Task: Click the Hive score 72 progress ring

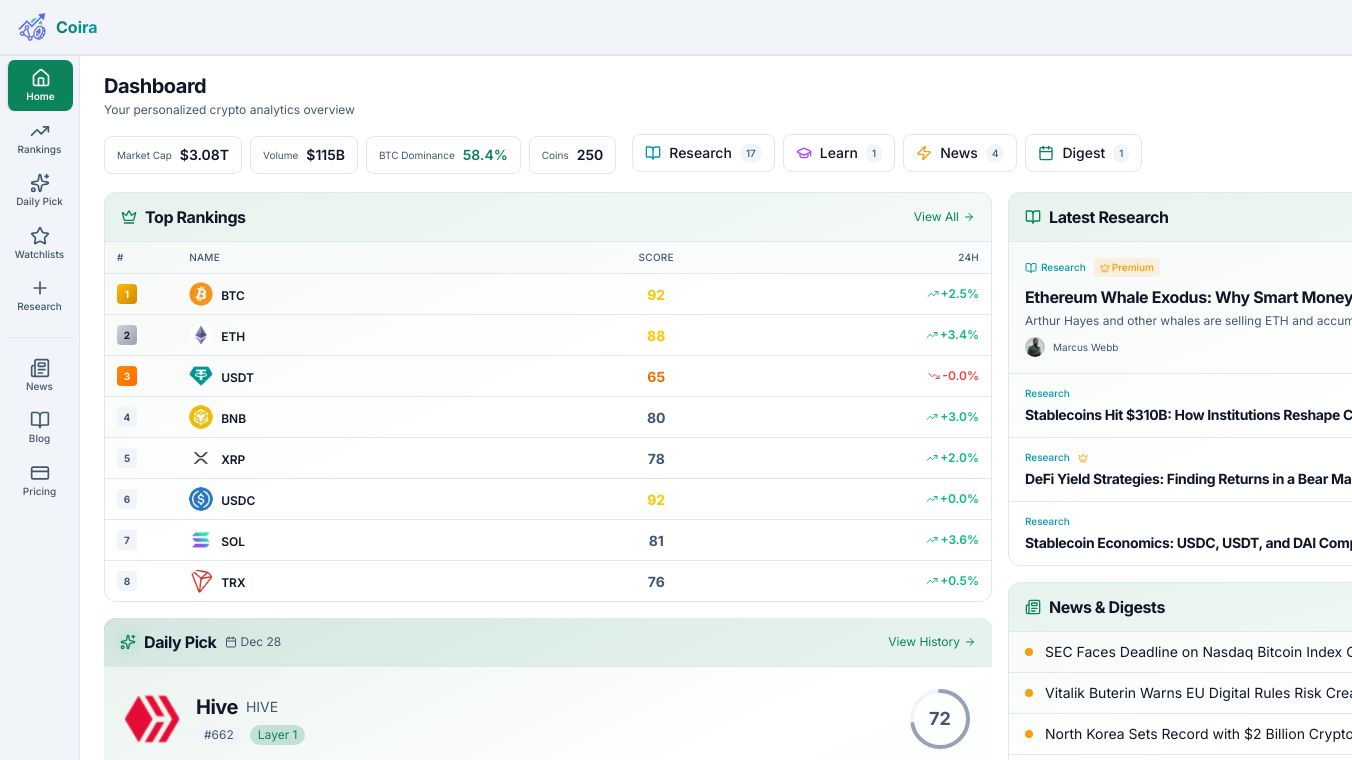Action: pos(939,719)
